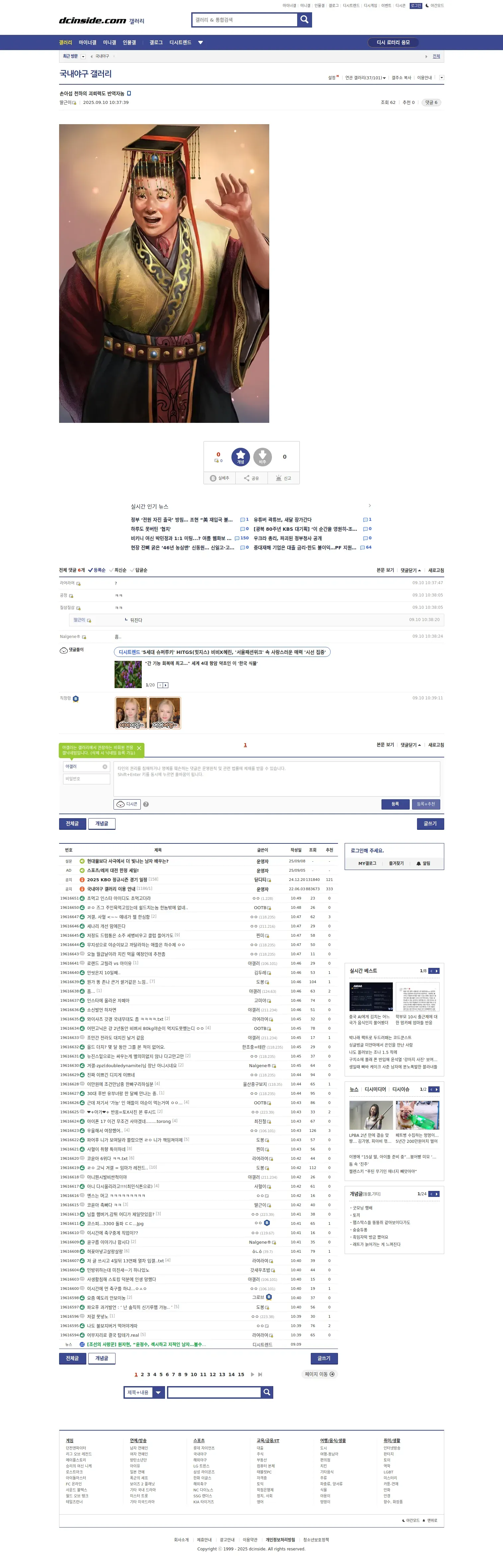
Task: Click the 등록+추천 button
Action: click(x=426, y=804)
